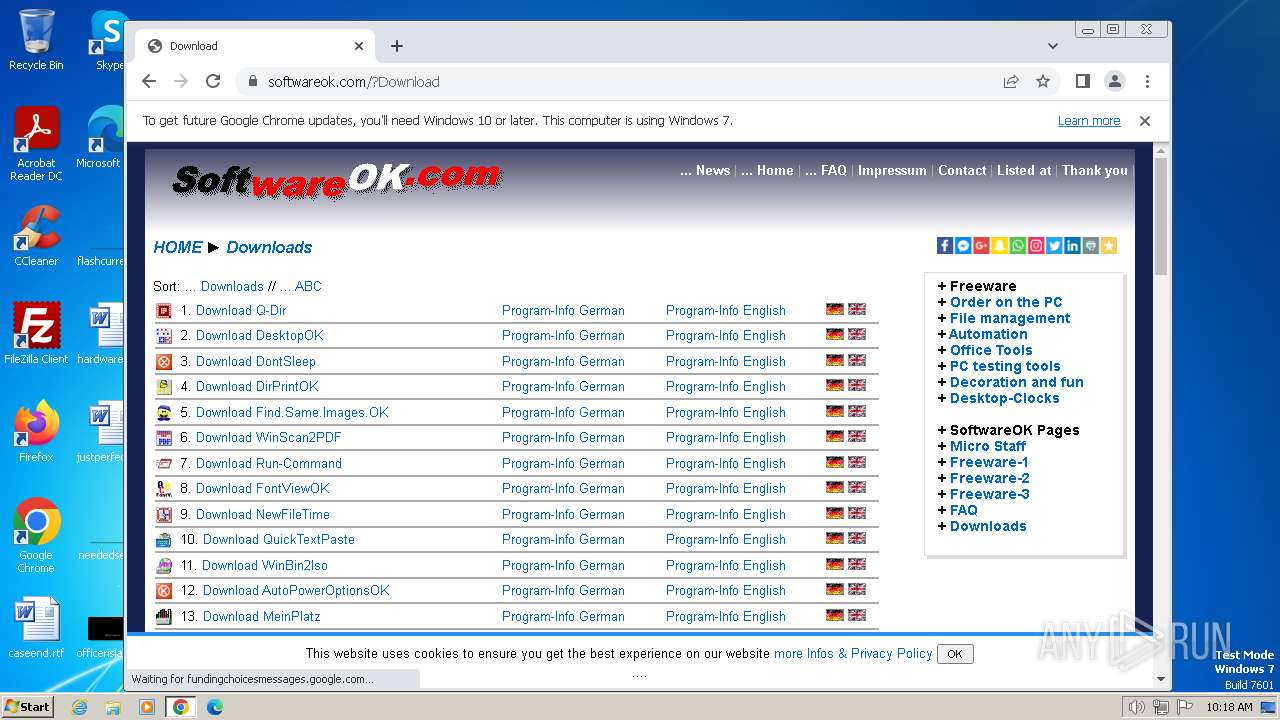Open the News menu link

click(x=705, y=170)
